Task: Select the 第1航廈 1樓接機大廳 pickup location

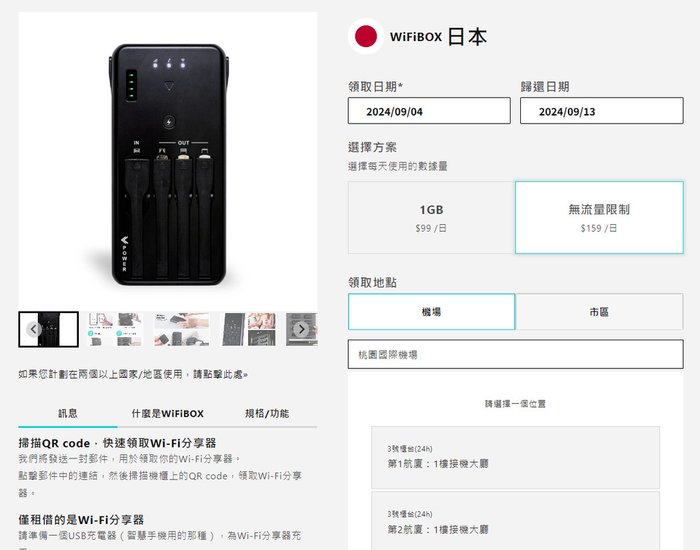Action: tap(516, 457)
